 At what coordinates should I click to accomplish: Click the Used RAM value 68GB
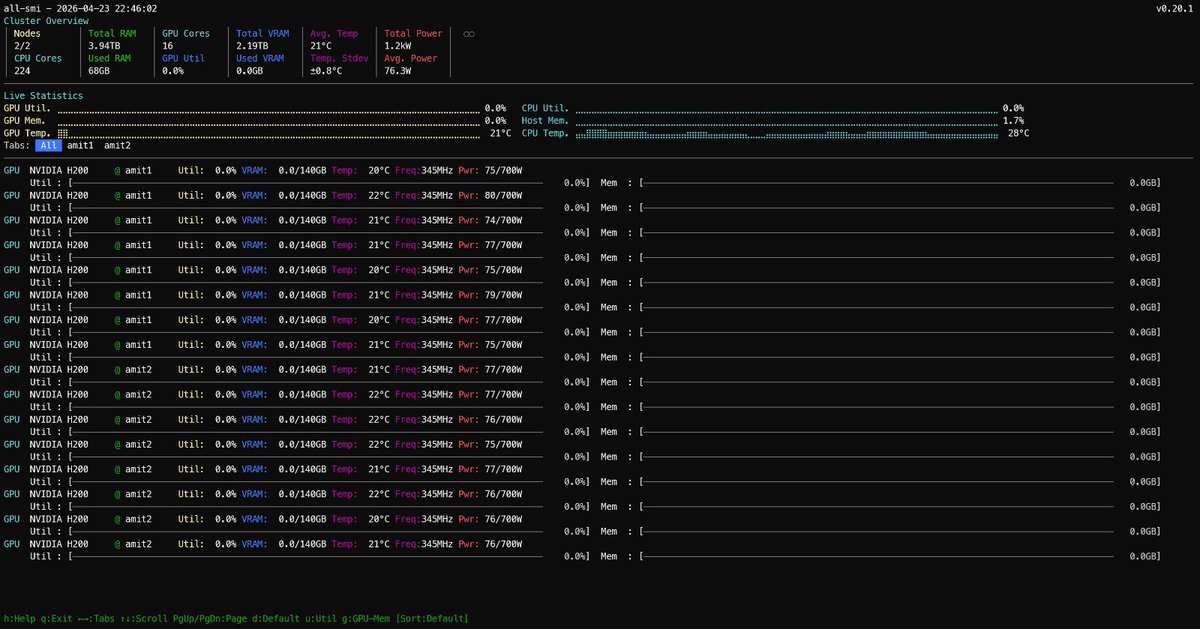[99, 71]
